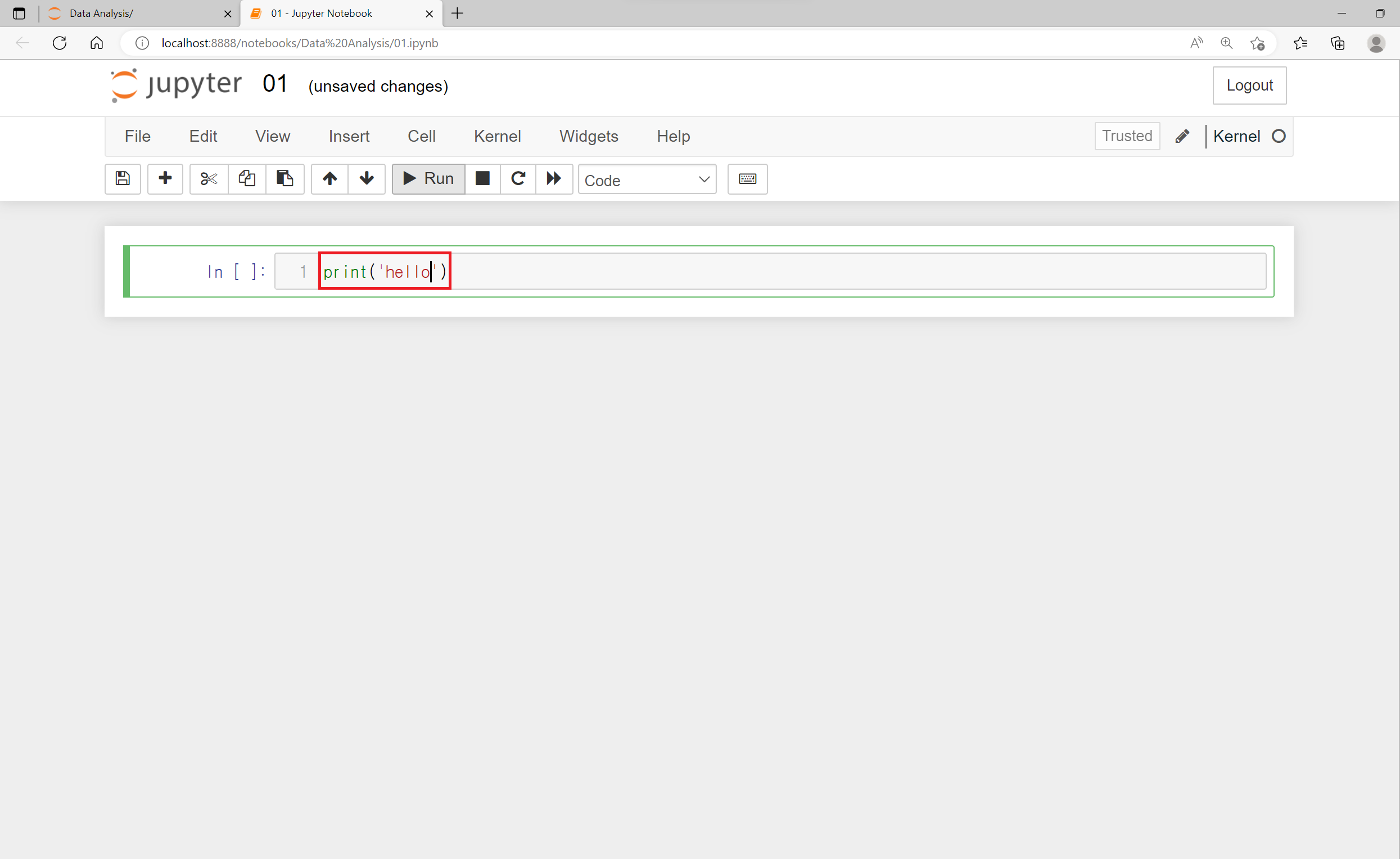The width and height of the screenshot is (1400, 859).
Task: Move selected cell down arrow
Action: tap(367, 178)
